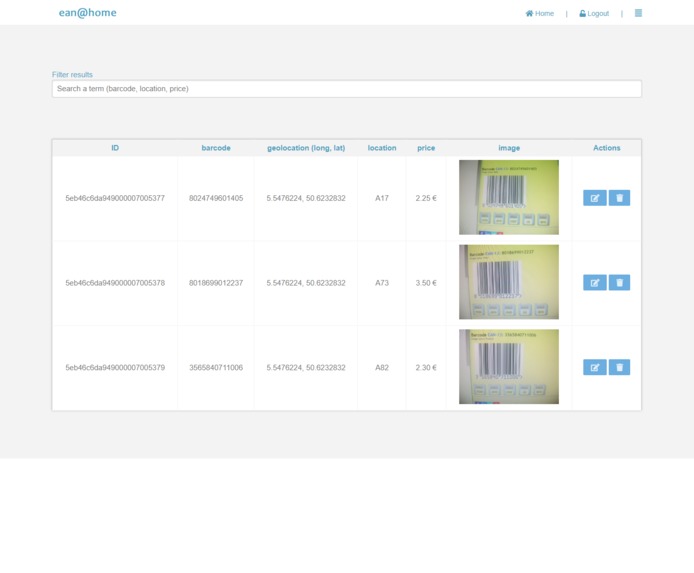The width and height of the screenshot is (694, 573).
Task: Click the price column header
Action: tap(426, 148)
